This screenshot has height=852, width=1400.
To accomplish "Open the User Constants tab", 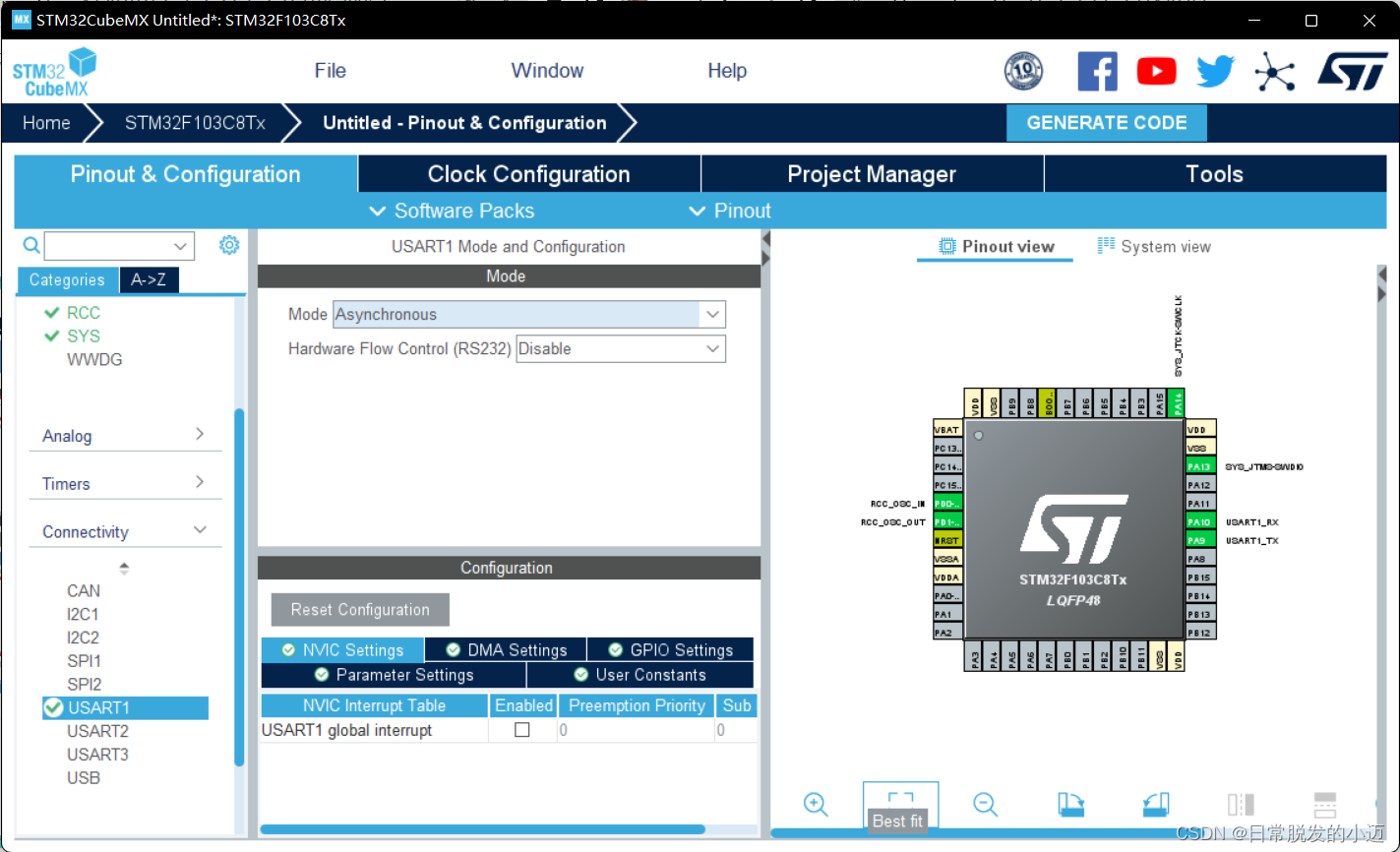I will [x=640, y=675].
